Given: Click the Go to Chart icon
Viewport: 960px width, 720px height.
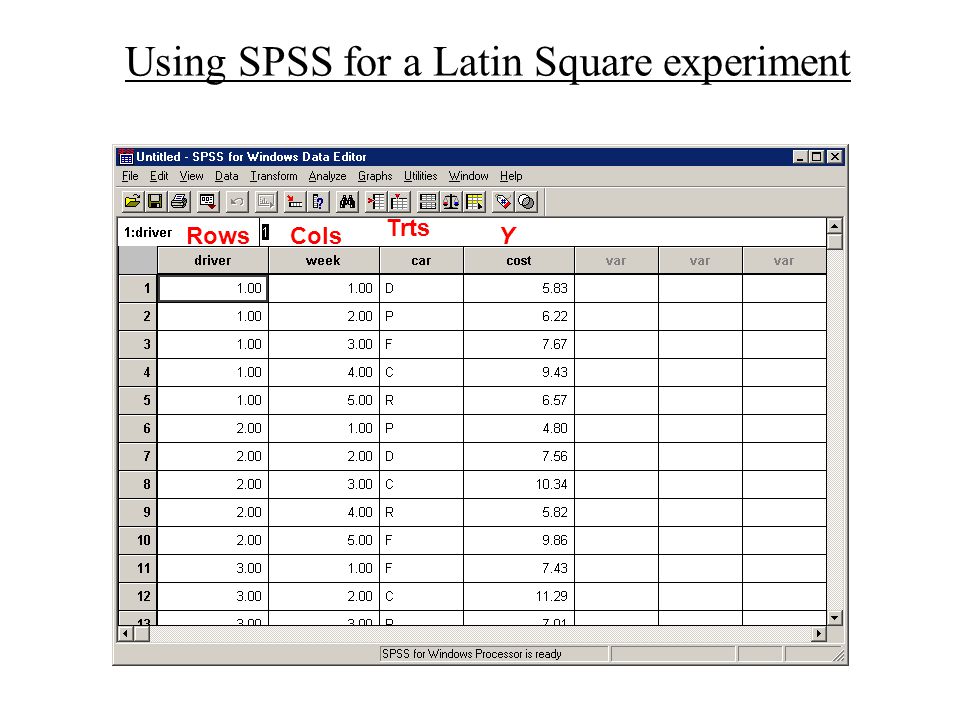Looking at the screenshot, I should (x=266, y=201).
